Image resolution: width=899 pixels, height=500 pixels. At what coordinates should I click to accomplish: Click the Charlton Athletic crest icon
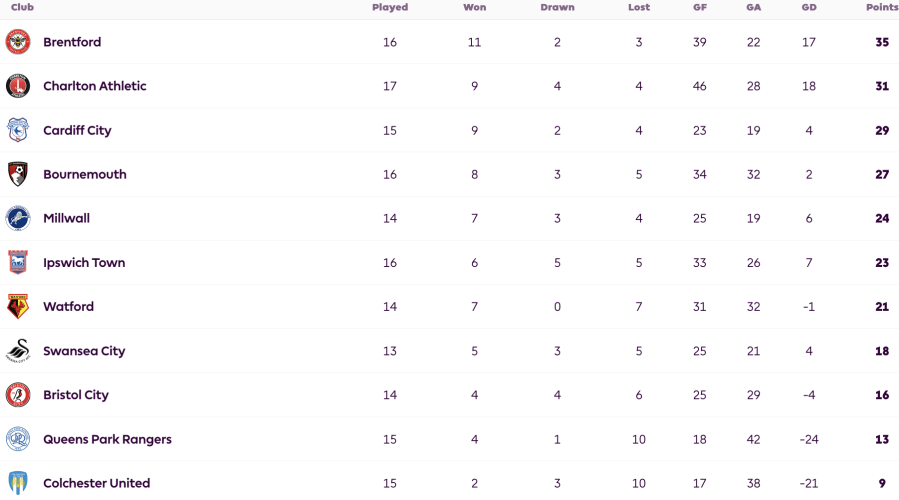coord(18,86)
